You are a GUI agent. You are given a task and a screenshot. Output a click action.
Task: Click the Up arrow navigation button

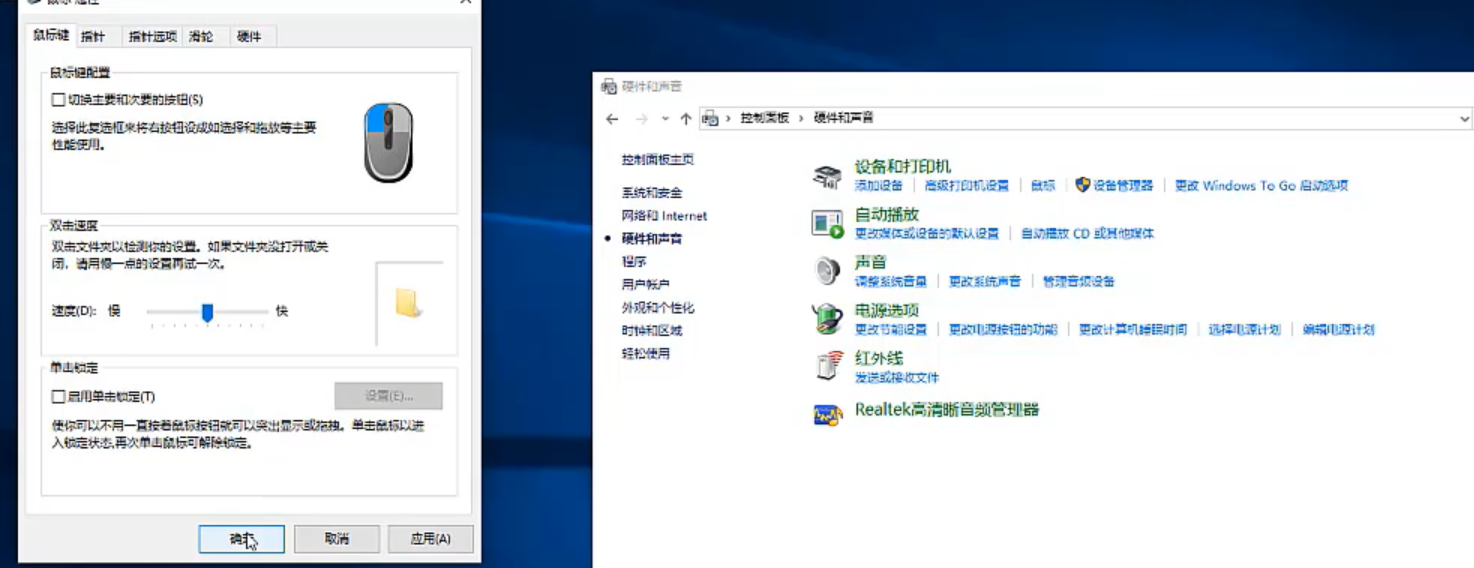point(685,118)
